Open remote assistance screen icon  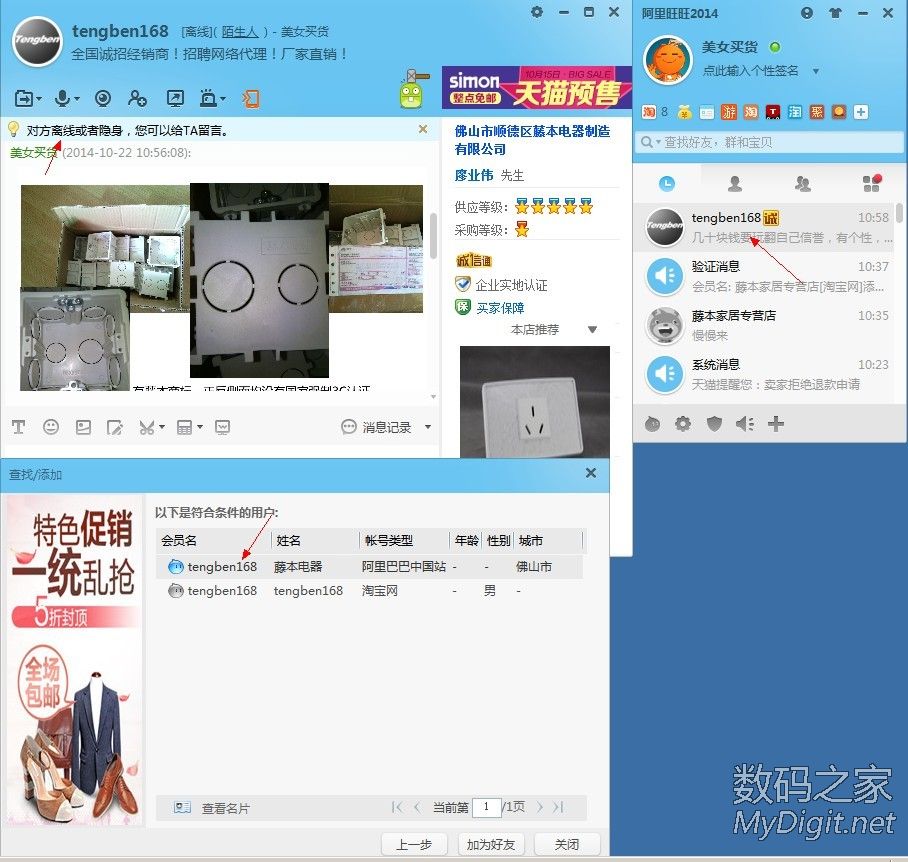click(175, 99)
